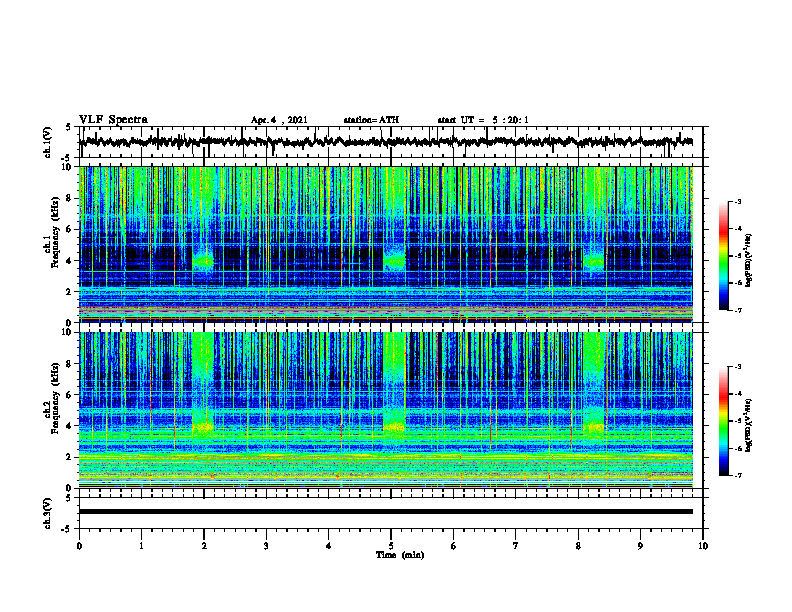The image size is (792, 612).
Task: Click the "ch.1(V)" waveform axis label
Action: pyautogui.click(x=48, y=142)
